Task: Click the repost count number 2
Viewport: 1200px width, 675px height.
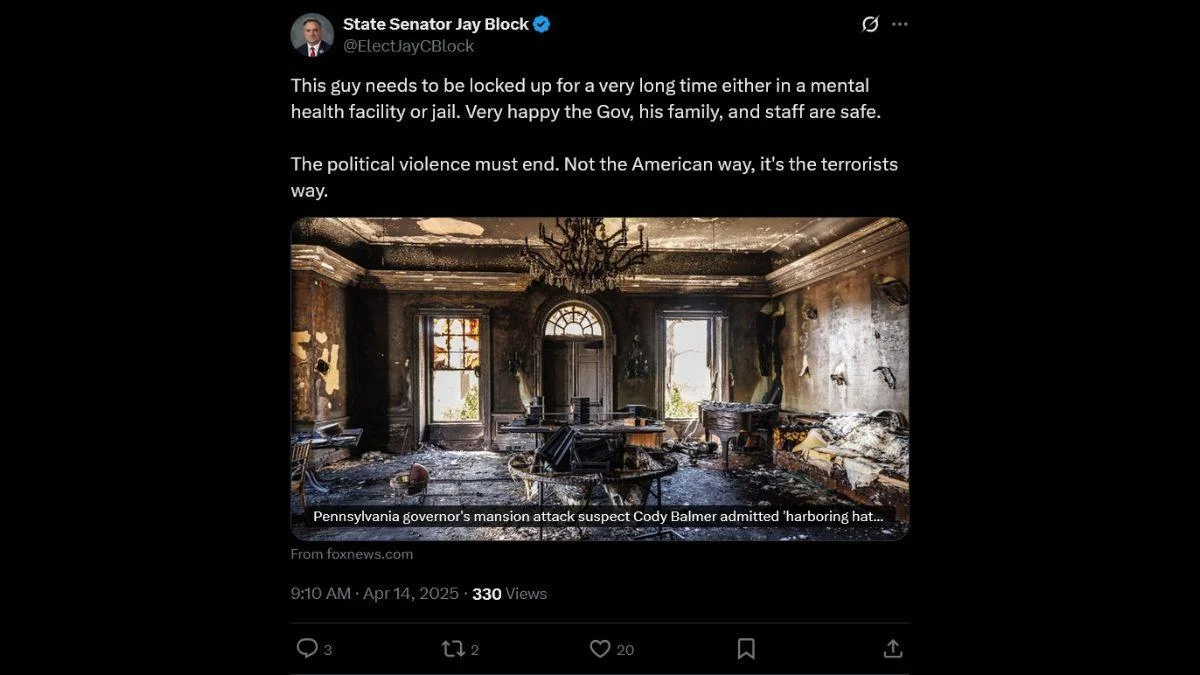Action: click(475, 650)
